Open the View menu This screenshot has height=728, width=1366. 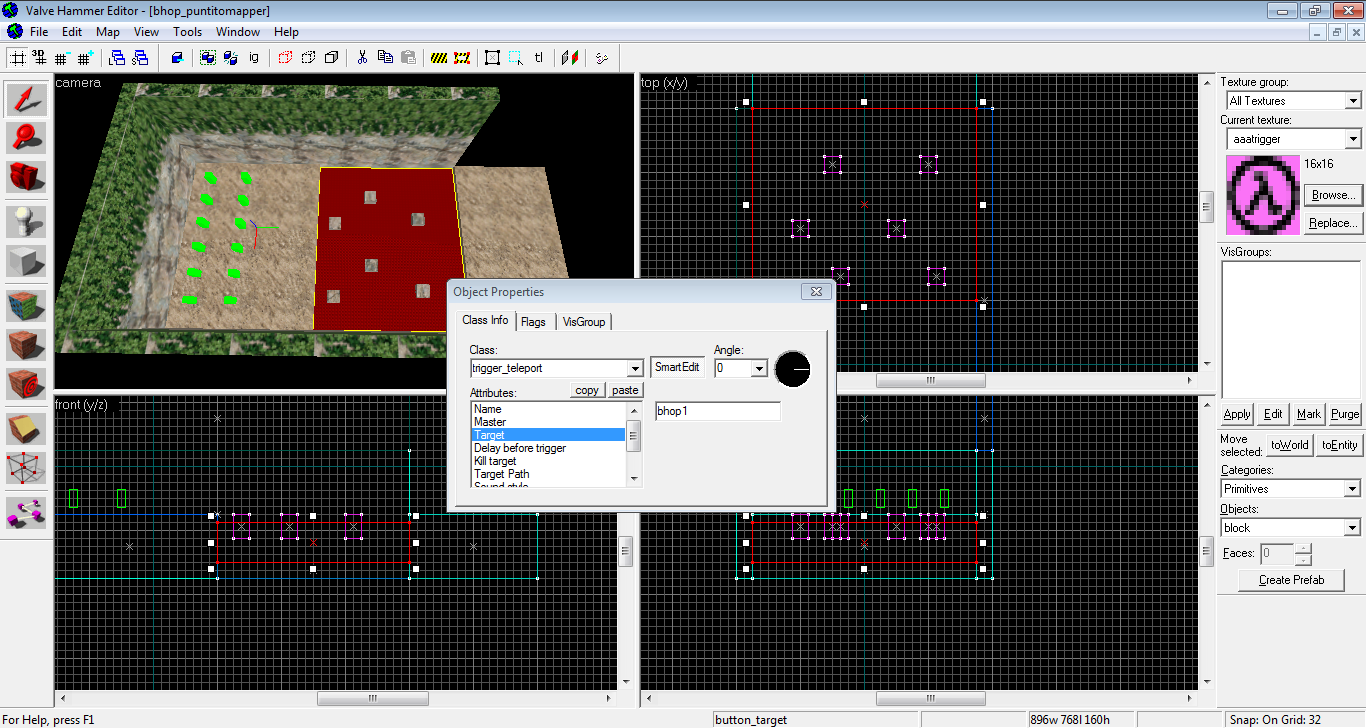point(146,32)
